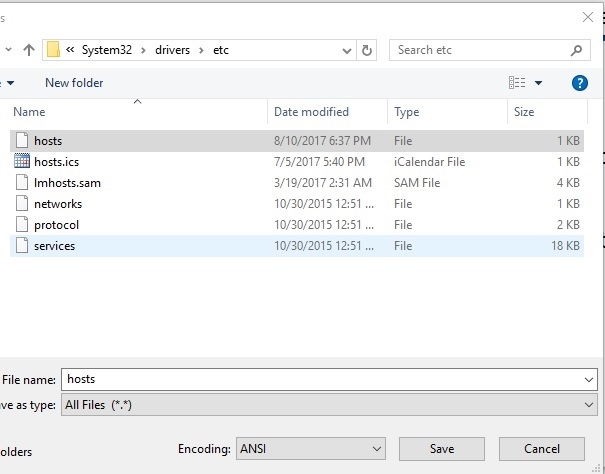The height and width of the screenshot is (474, 605).
Task: Click the refresh icon in address bar
Action: (368, 50)
